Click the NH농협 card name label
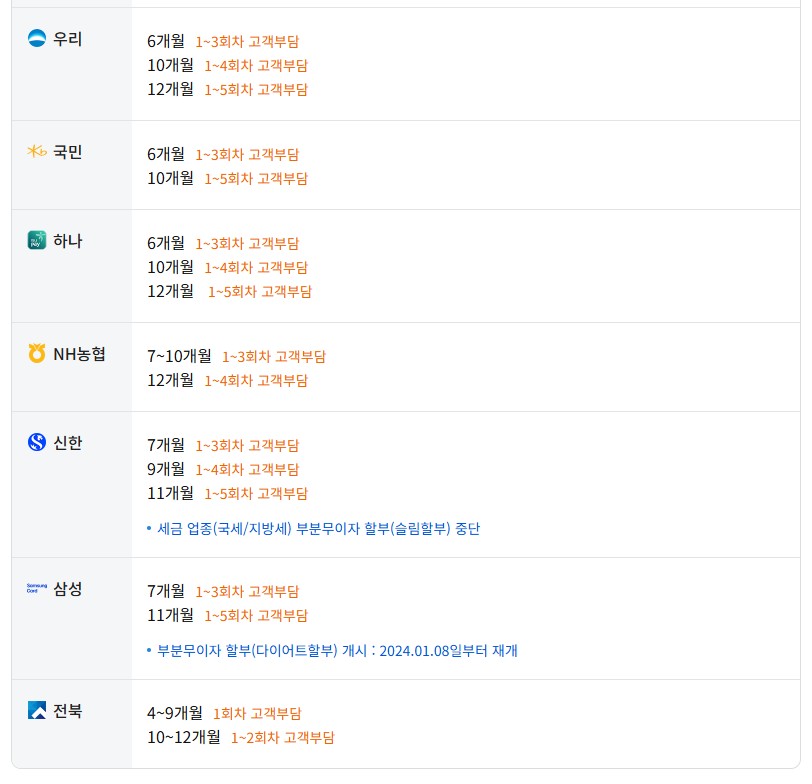 (79, 353)
